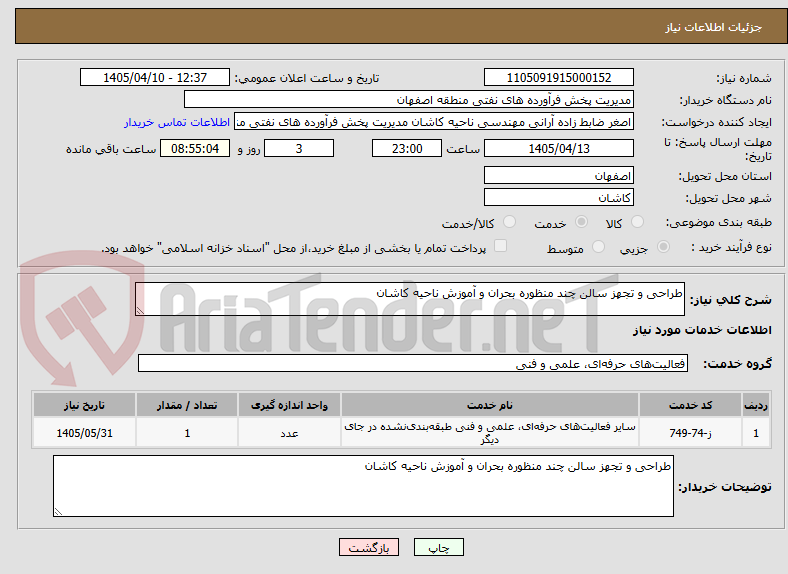
Task: Select the خدمت radio button
Action: click(581, 222)
